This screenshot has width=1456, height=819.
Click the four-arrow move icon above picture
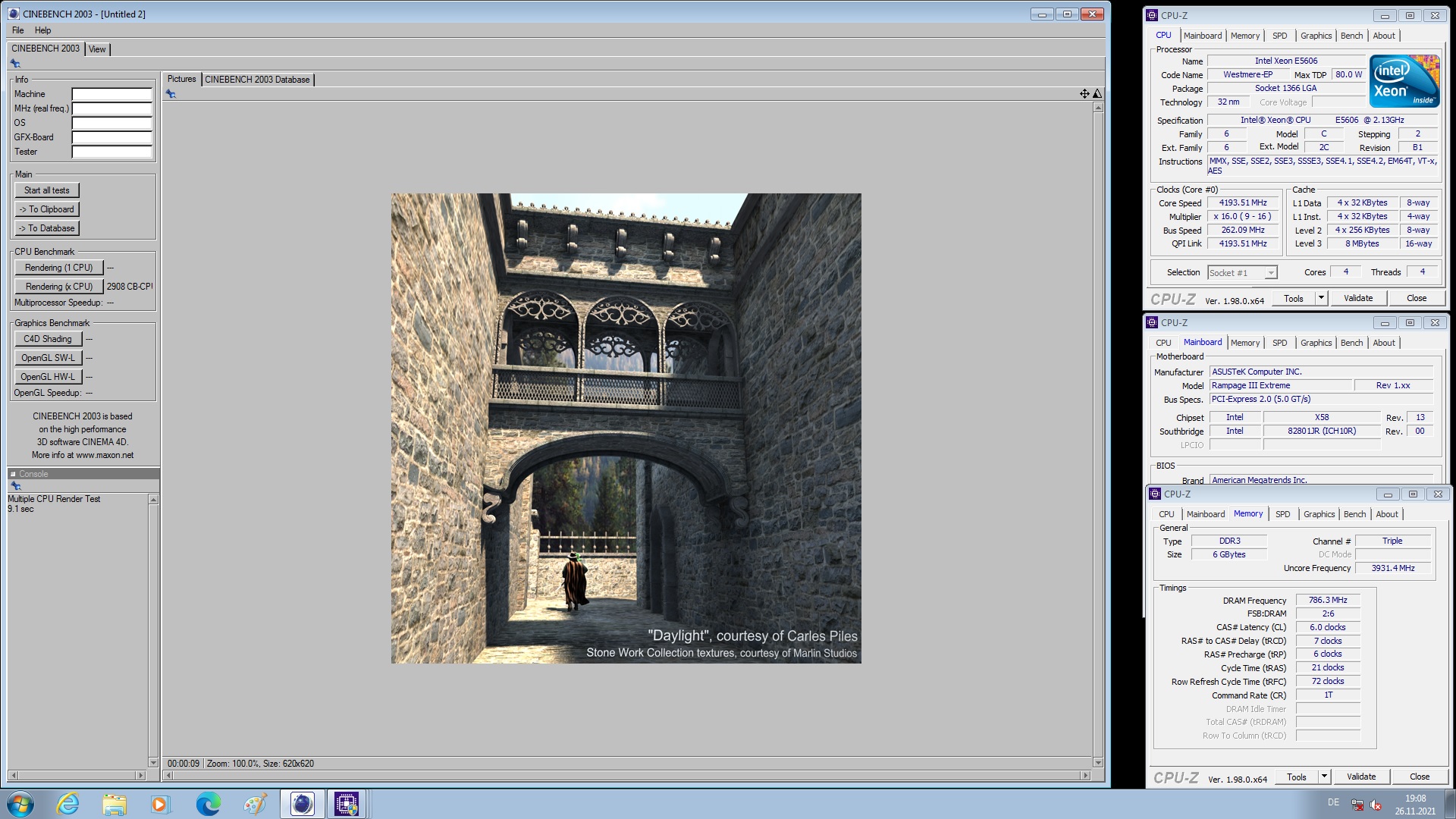coord(1084,94)
